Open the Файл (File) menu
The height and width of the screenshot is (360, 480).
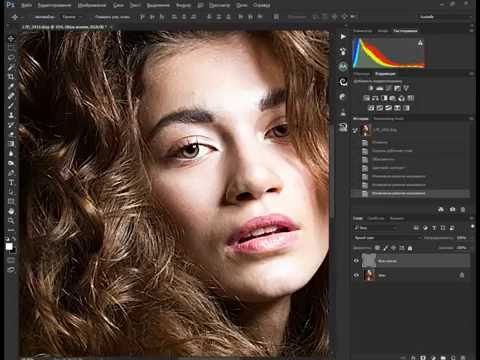pos(26,5)
